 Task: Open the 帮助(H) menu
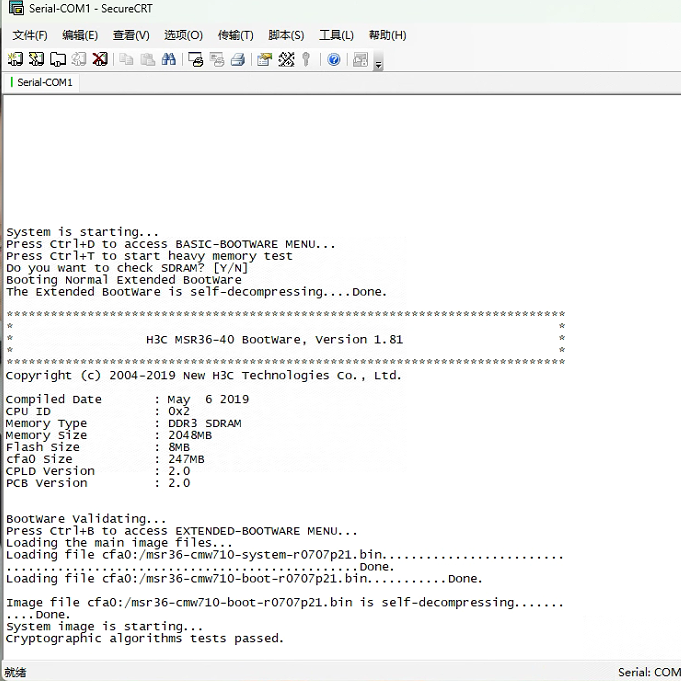click(x=387, y=35)
